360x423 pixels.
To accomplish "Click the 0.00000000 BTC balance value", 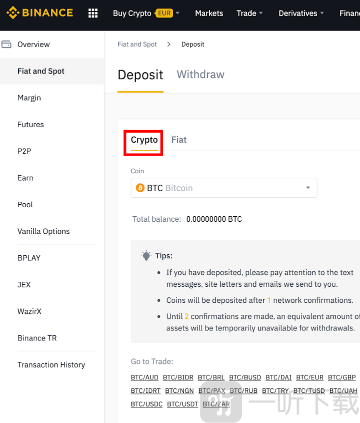I will click(214, 219).
